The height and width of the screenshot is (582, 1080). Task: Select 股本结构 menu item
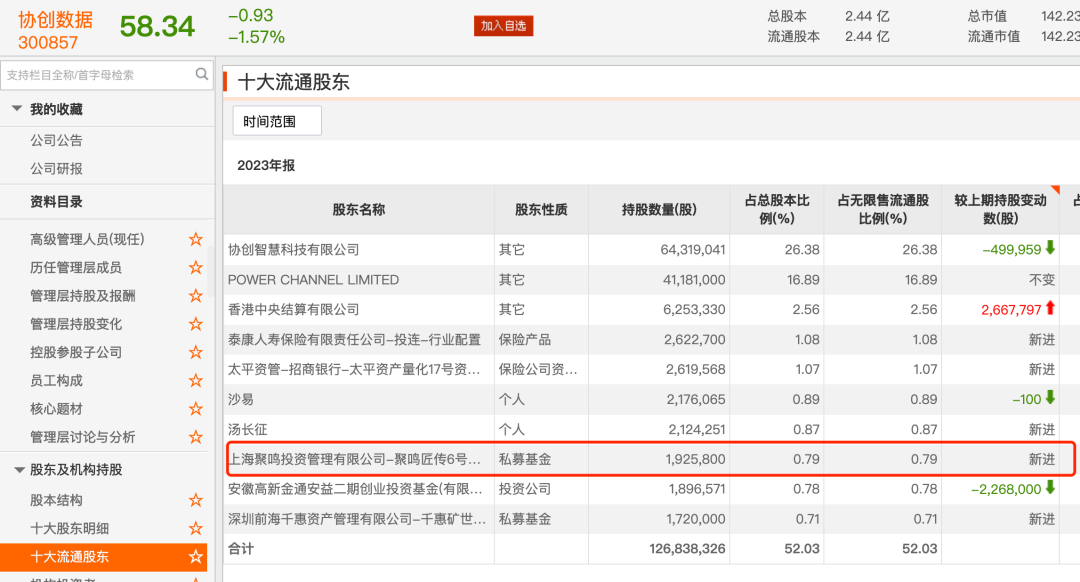[56, 500]
